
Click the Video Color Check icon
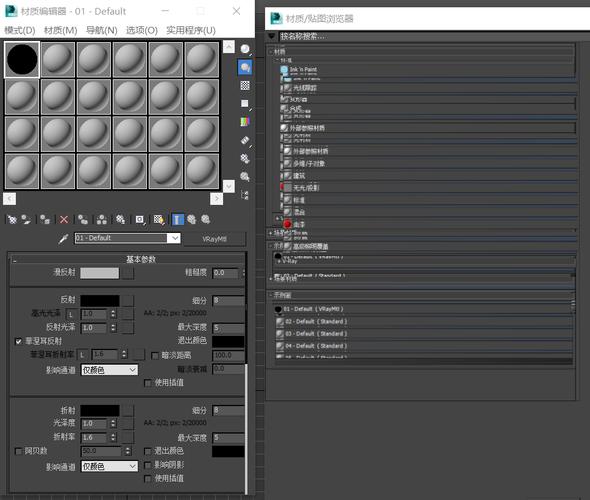245,122
